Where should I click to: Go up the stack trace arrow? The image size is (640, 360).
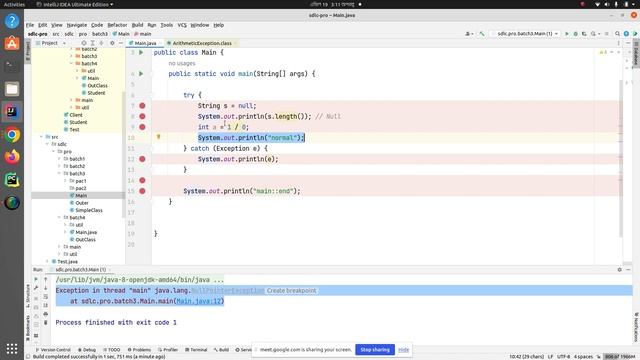[x=46, y=279]
